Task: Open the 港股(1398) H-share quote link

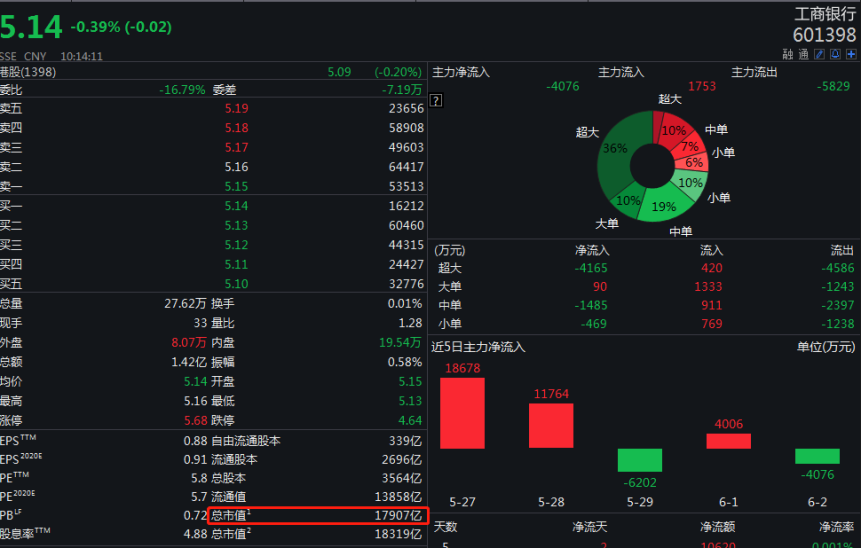Action: 28,72
